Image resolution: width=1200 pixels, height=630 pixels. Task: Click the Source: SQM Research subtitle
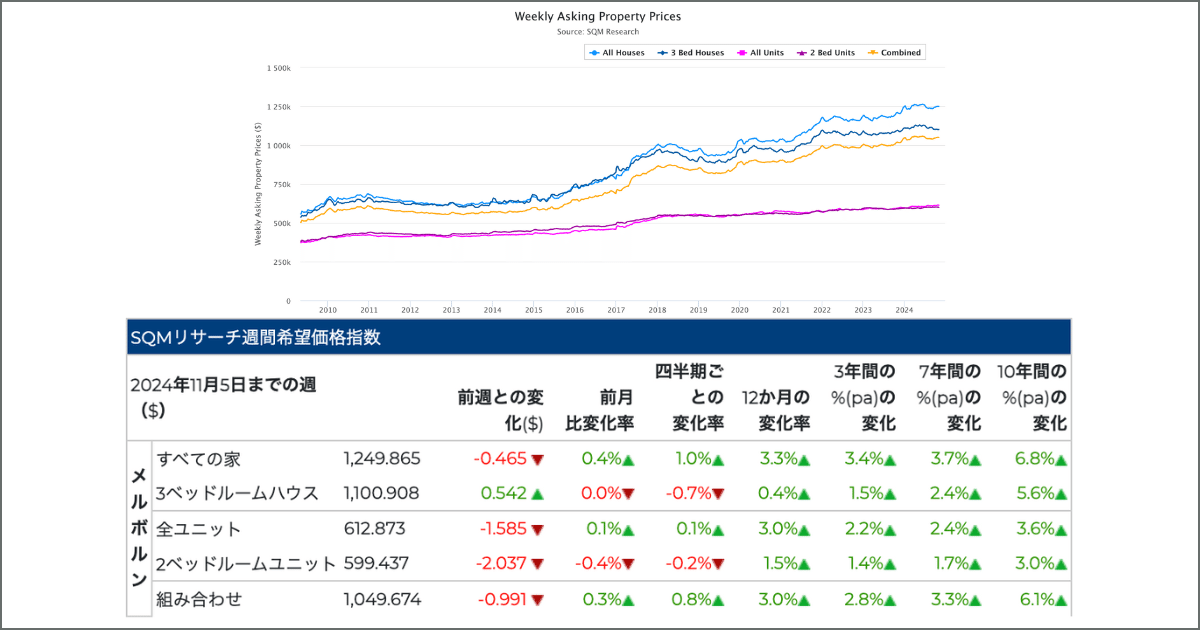598,32
